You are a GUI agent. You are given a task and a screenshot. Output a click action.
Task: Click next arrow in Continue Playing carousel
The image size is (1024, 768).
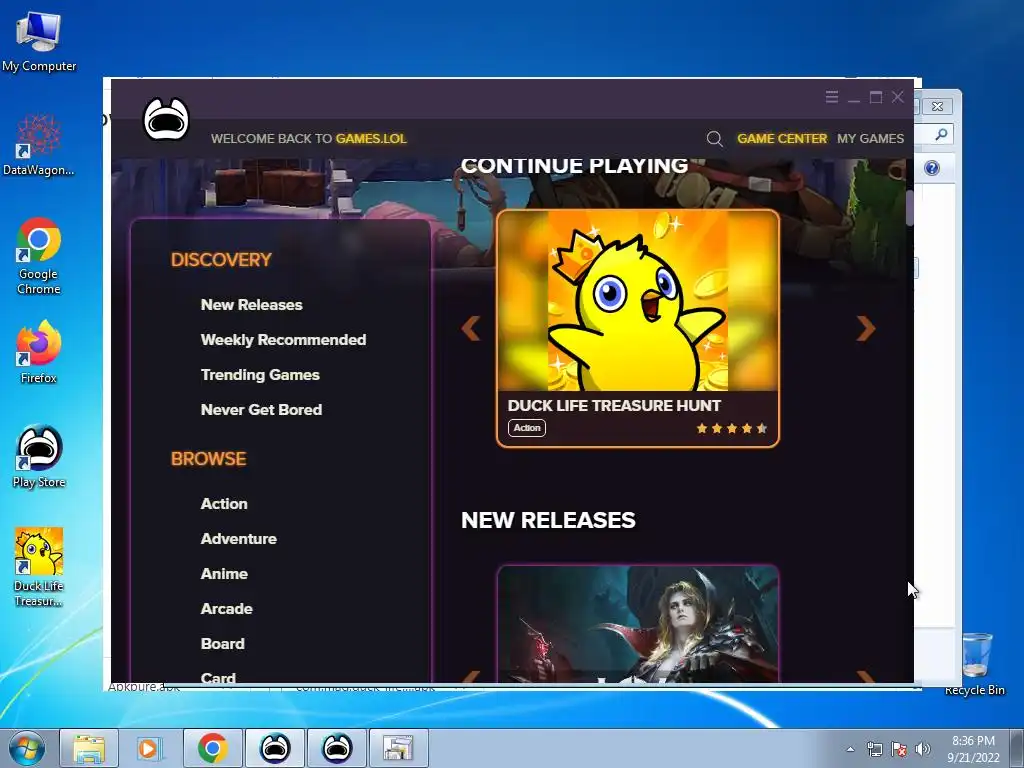click(x=865, y=328)
